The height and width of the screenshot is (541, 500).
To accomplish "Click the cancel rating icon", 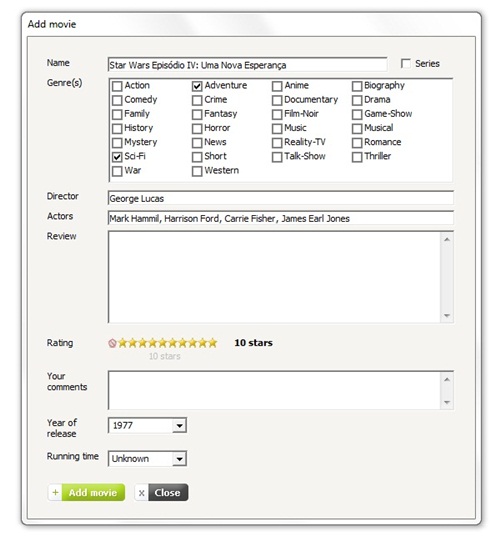I will click(112, 343).
